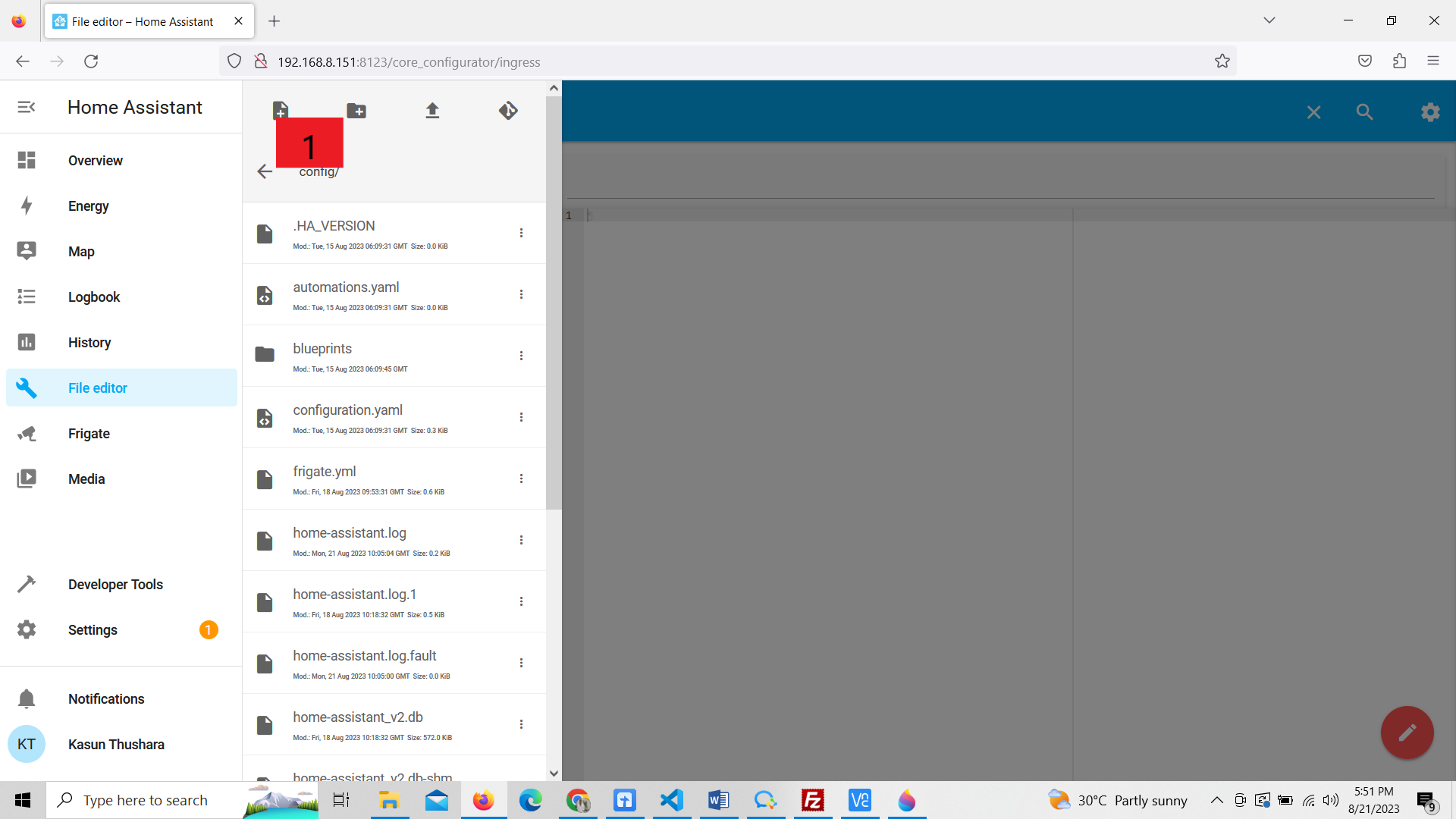
Task: Save page to Pocket icon
Action: [1365, 61]
